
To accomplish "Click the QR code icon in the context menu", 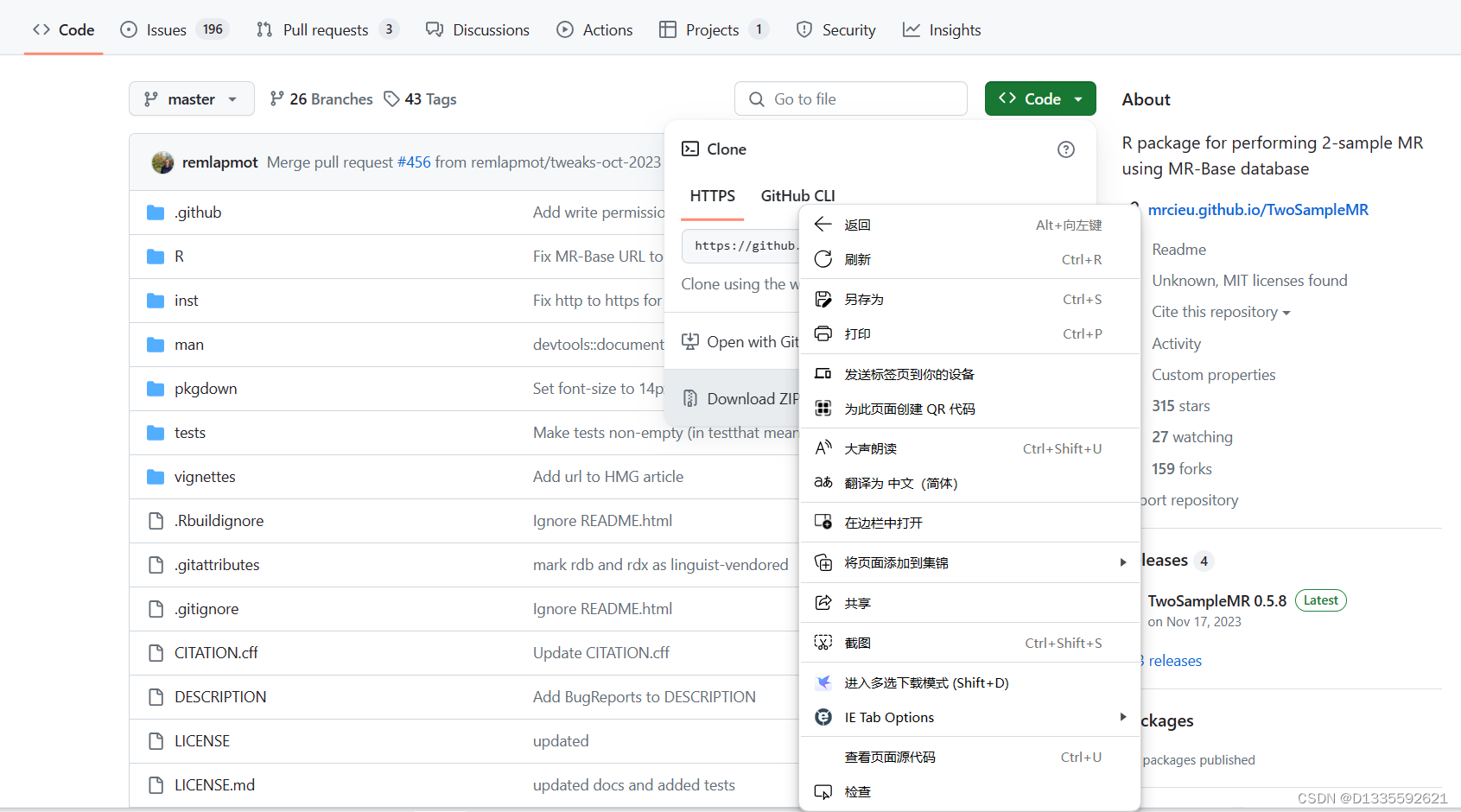I will 823,408.
